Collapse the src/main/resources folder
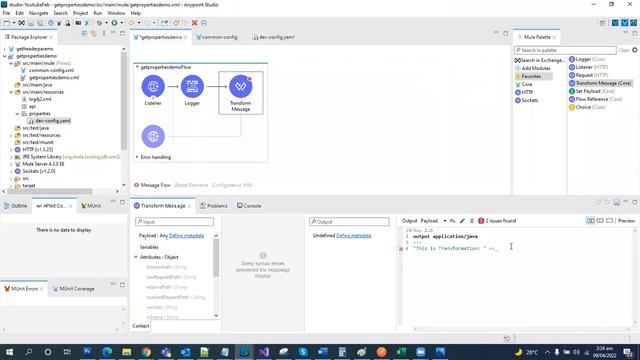640x360 pixels. pyautogui.click(x=11, y=92)
